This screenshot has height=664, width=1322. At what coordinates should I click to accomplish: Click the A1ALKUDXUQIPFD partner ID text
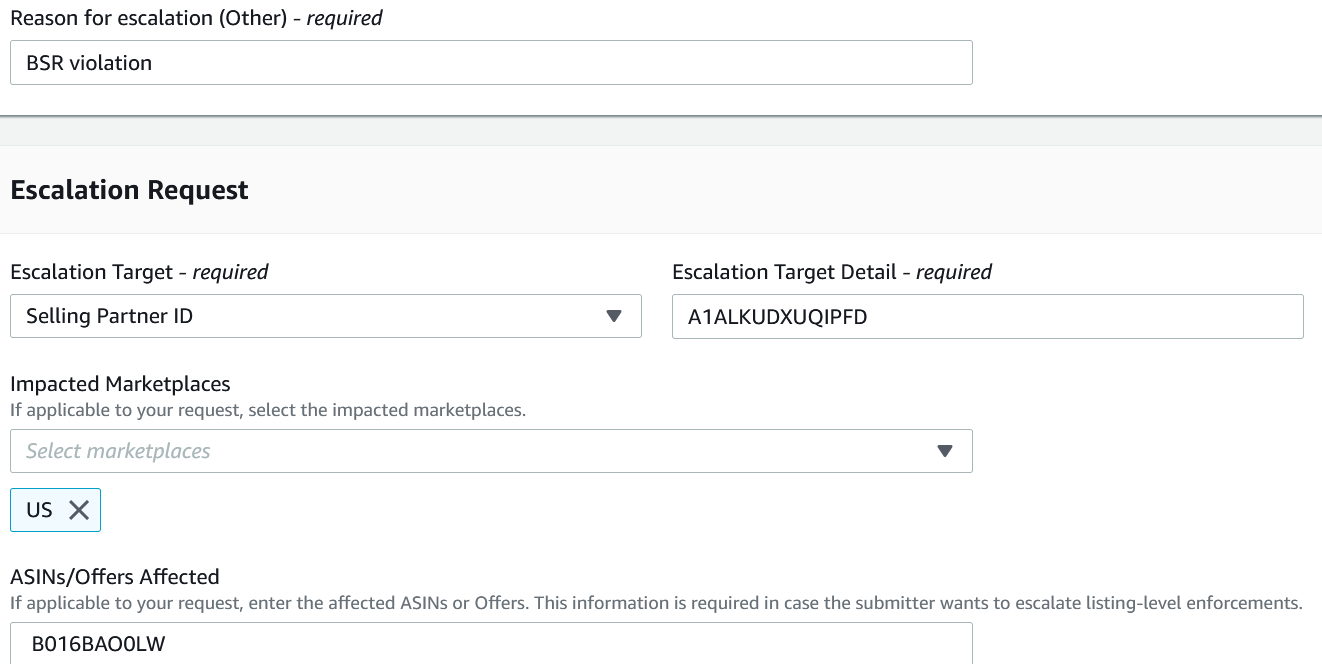777,317
